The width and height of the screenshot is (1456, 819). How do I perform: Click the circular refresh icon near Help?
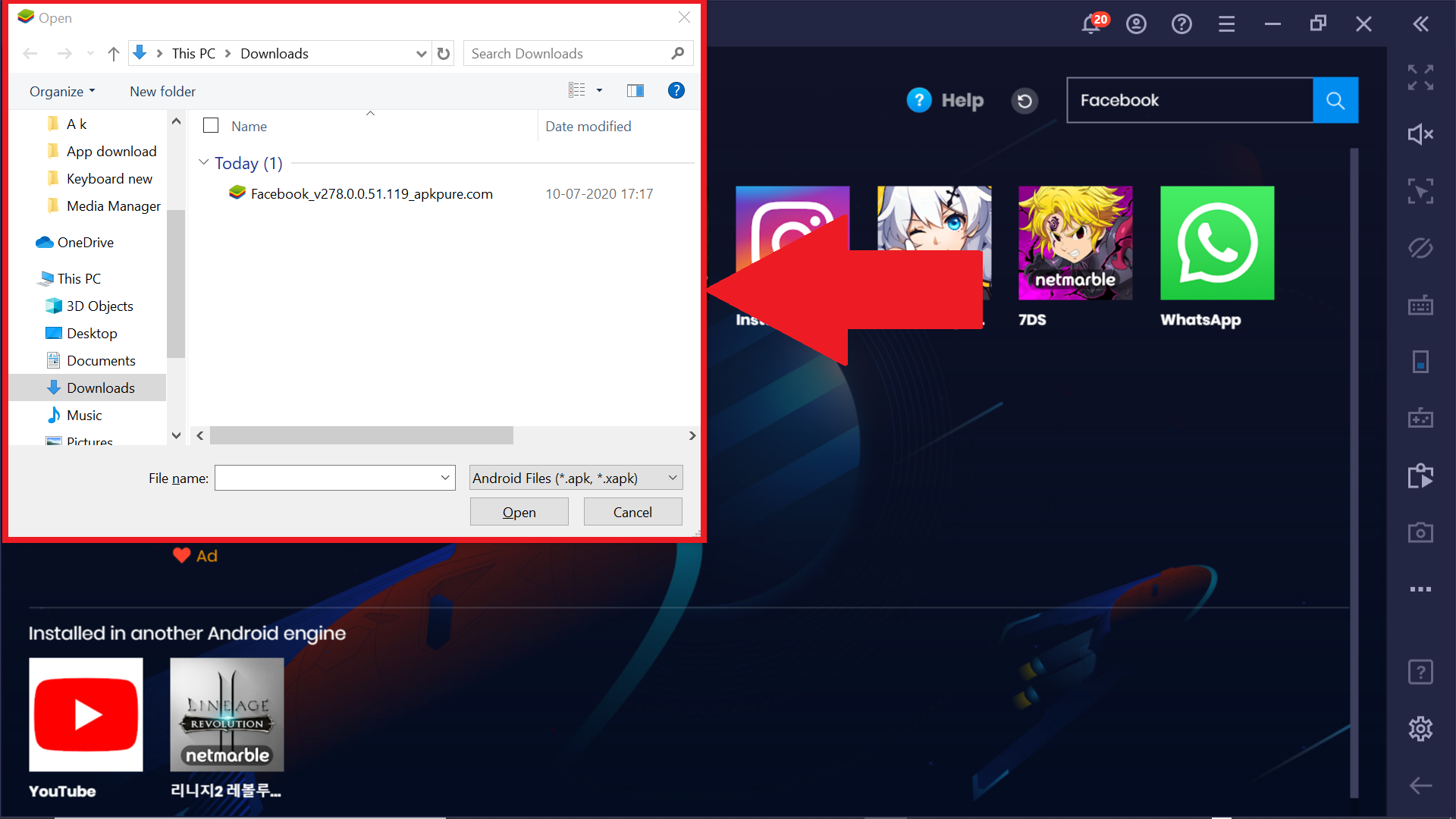(x=1025, y=100)
